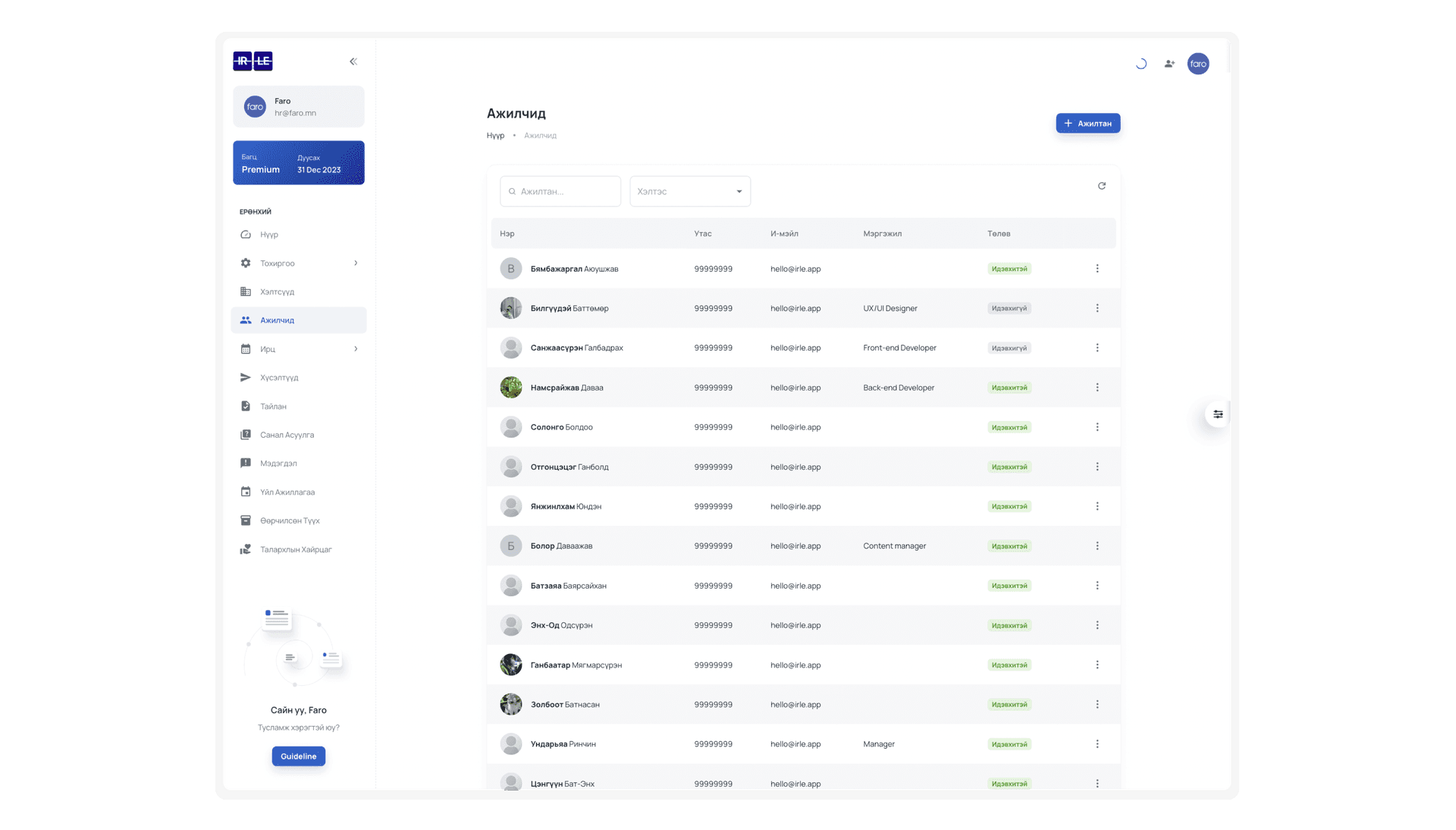Expand the Ирц attendance submenu
The width and height of the screenshot is (1456, 830).
coord(356,349)
